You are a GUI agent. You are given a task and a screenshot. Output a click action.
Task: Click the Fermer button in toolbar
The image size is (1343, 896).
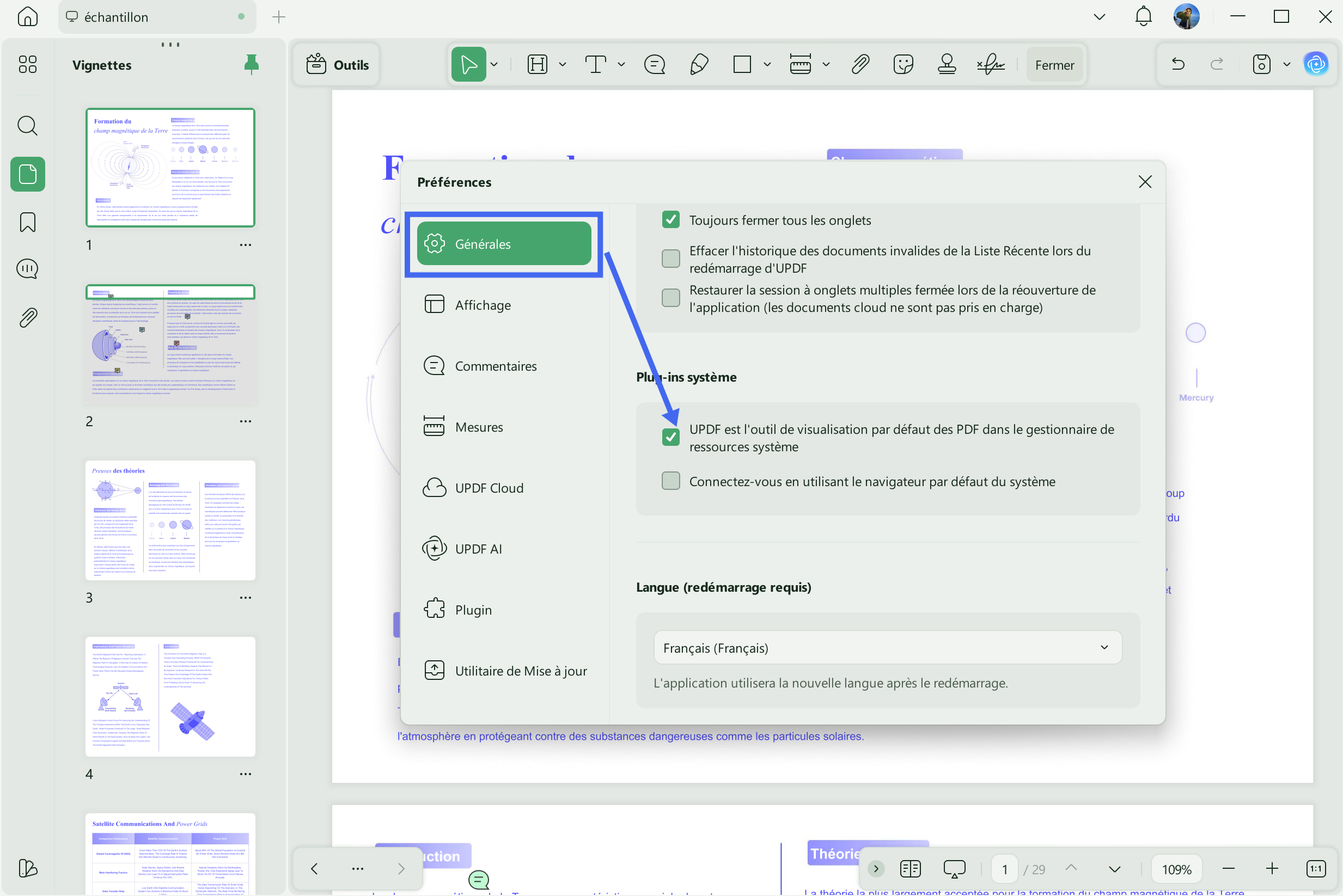(x=1054, y=65)
